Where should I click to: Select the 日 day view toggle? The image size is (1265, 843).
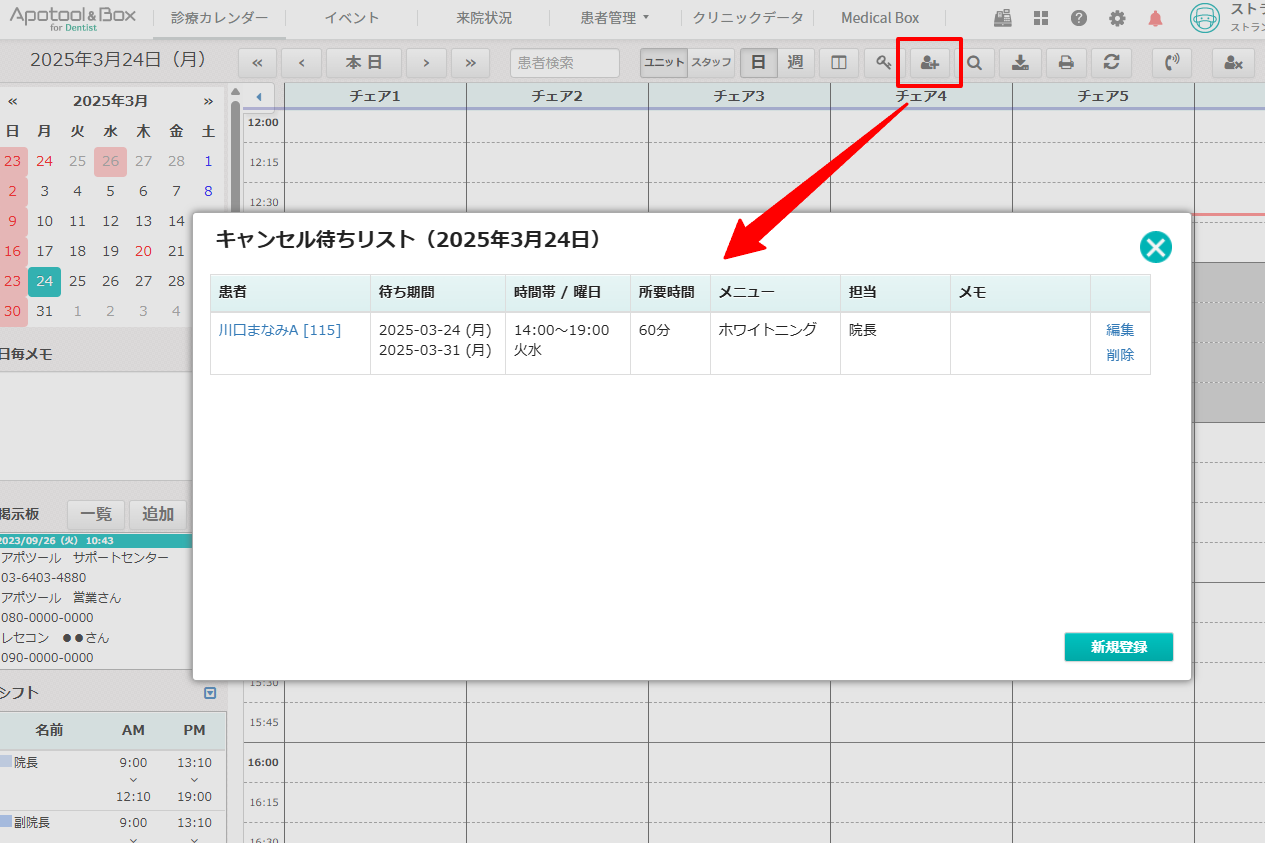[x=758, y=63]
